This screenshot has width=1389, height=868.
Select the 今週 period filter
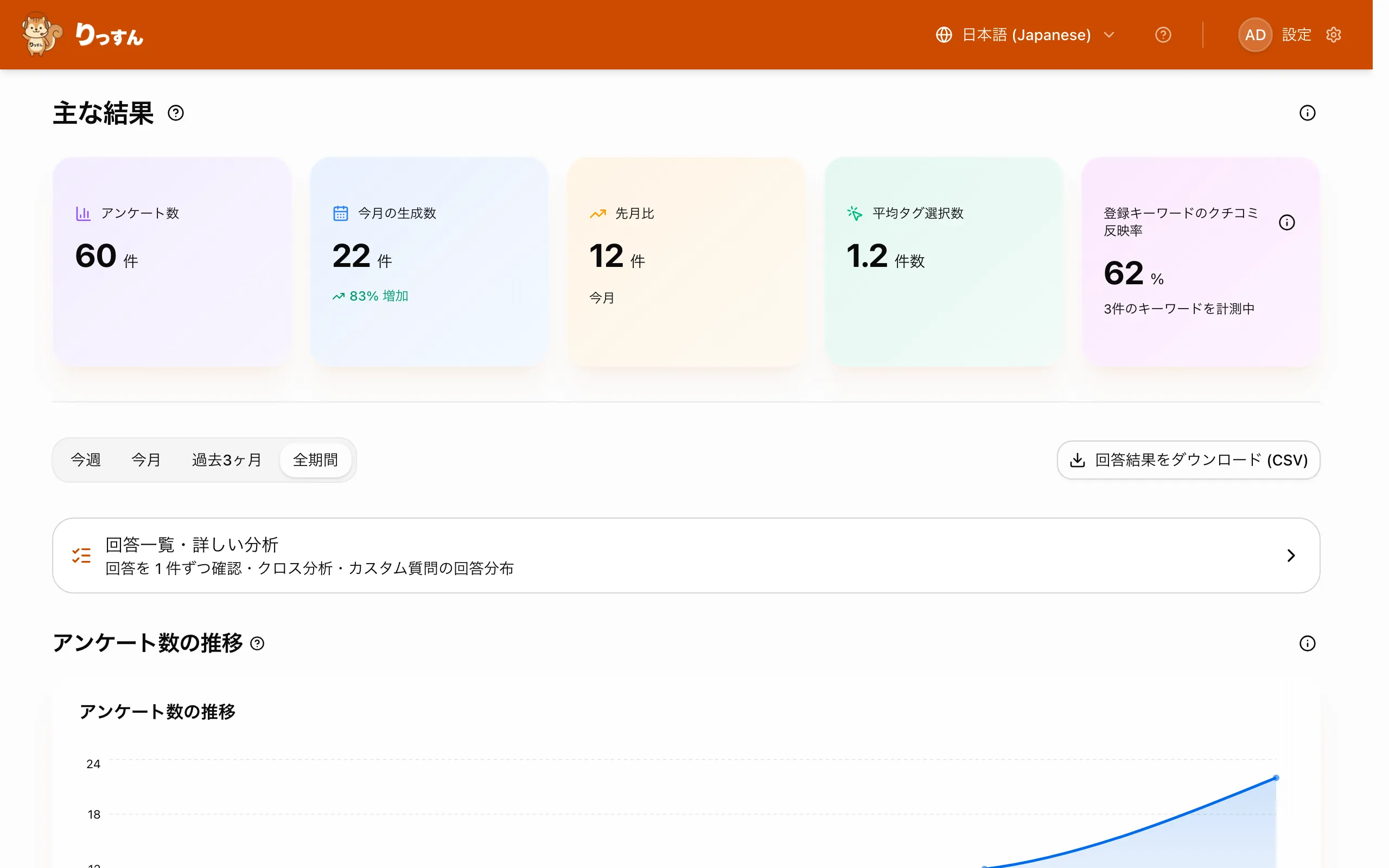click(86, 460)
